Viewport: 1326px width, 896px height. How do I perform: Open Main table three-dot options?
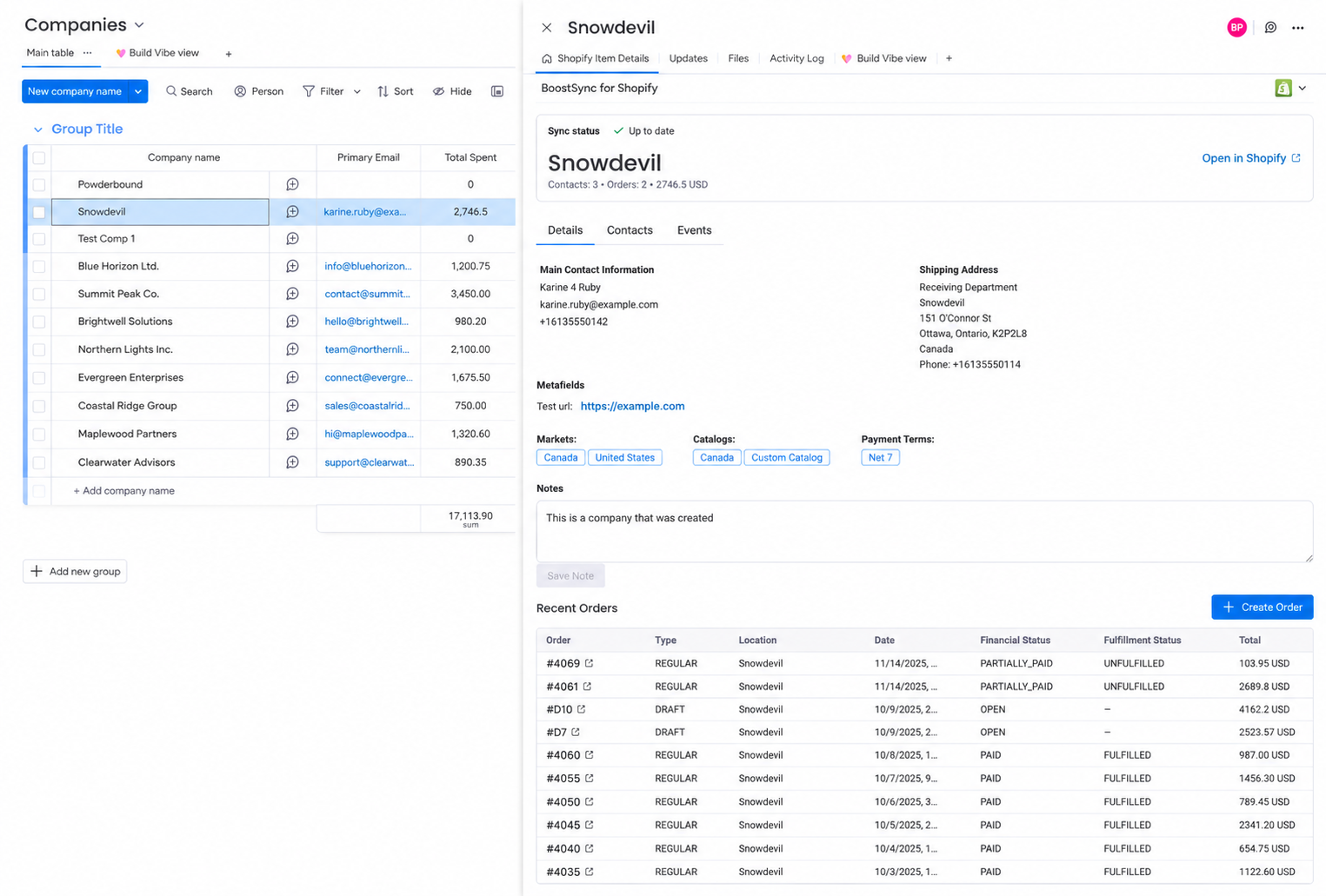coord(87,53)
